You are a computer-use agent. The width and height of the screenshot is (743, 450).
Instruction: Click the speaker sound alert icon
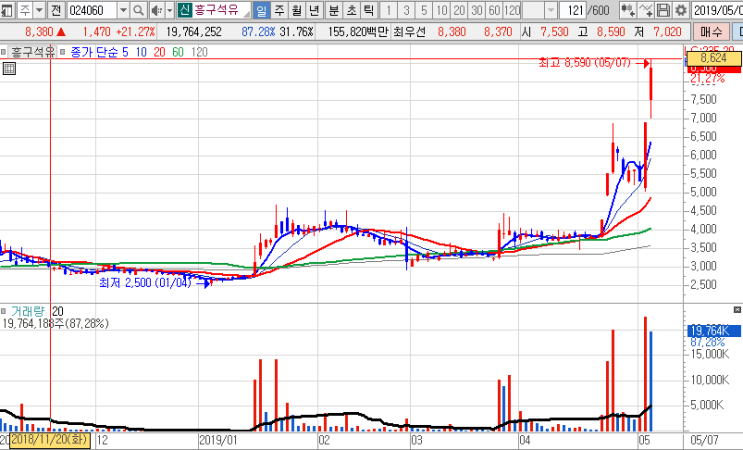pos(156,9)
